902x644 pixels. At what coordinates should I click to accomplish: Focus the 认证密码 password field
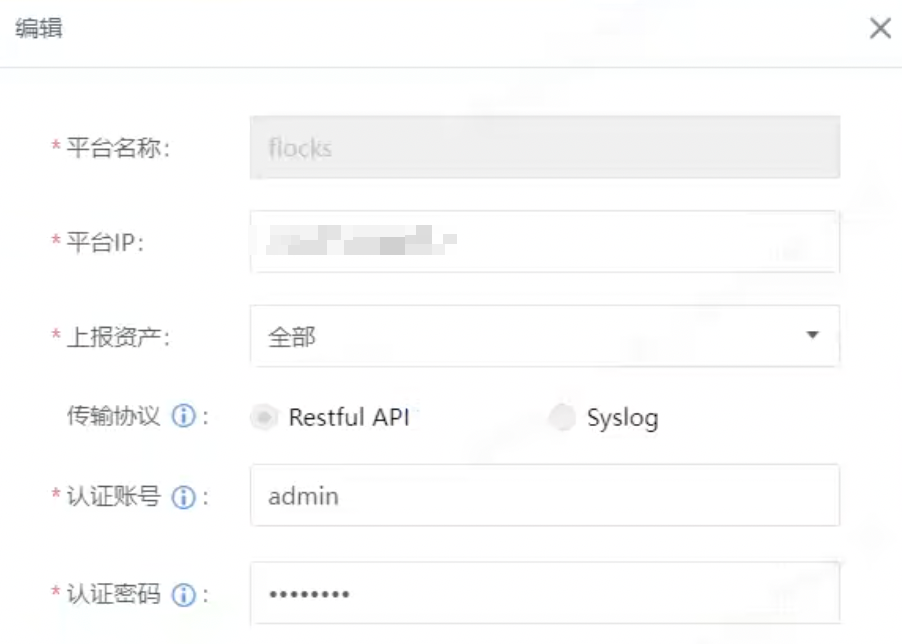(x=545, y=593)
